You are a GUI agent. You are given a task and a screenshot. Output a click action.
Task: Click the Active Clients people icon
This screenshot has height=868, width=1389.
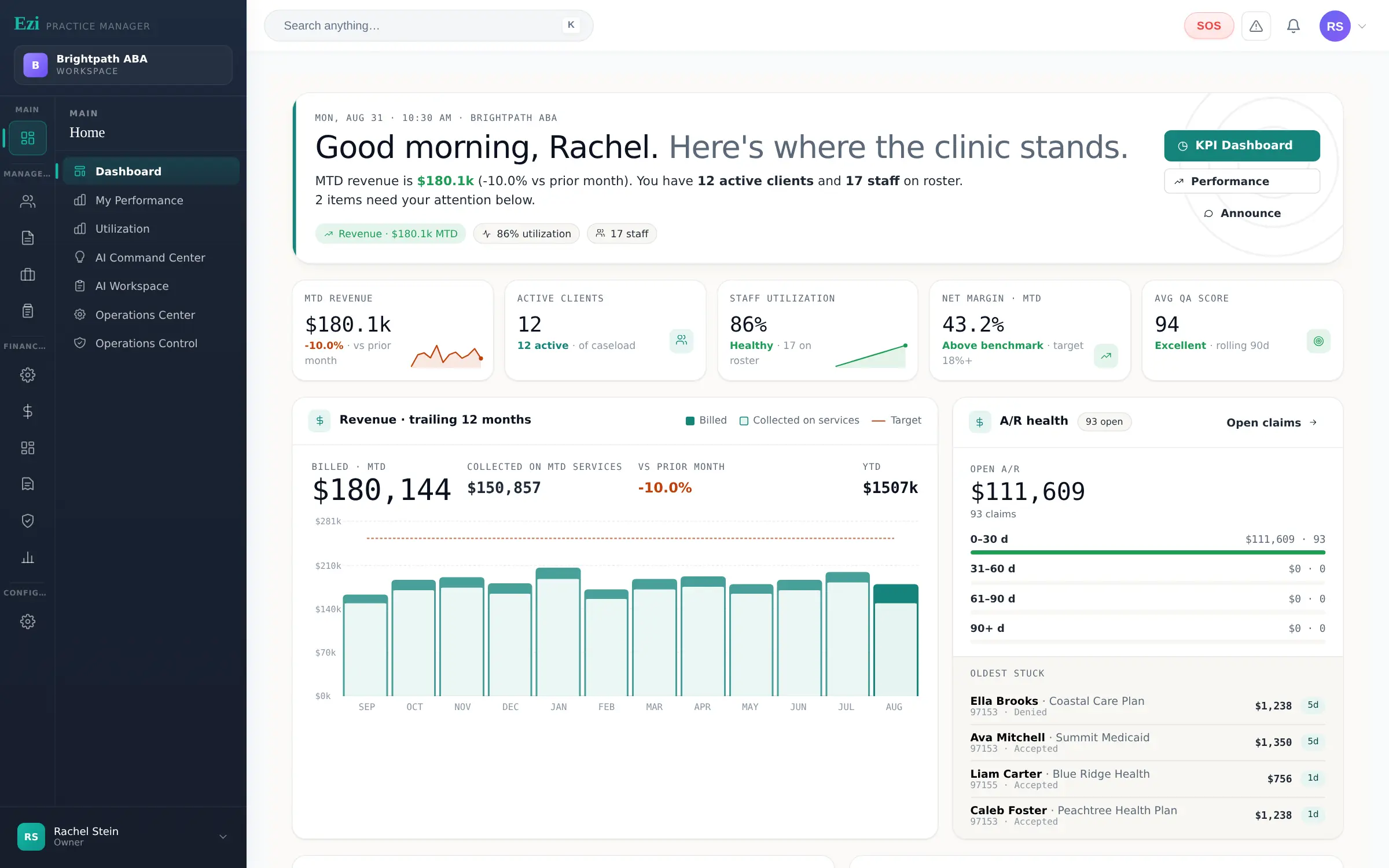682,340
